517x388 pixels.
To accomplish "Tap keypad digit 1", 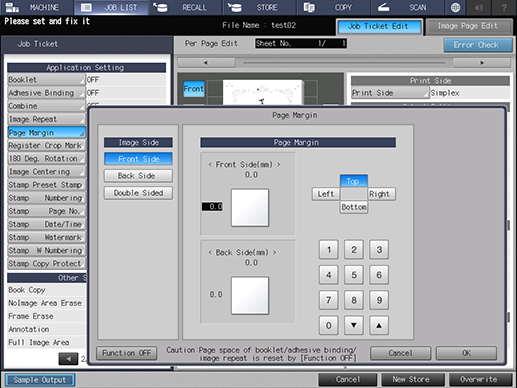I will pos(329,249).
